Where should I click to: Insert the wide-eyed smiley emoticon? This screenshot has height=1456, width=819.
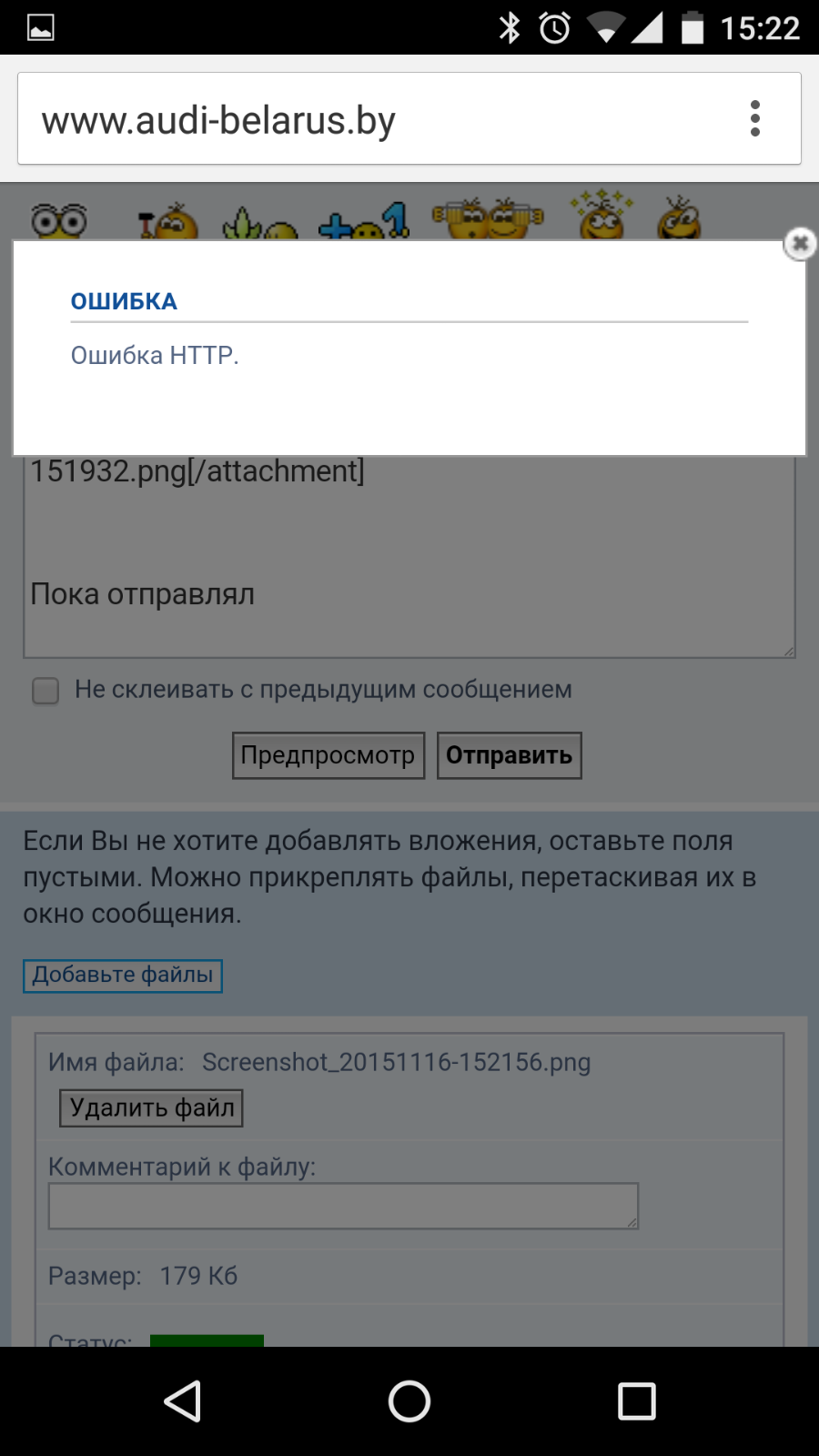tap(59, 221)
